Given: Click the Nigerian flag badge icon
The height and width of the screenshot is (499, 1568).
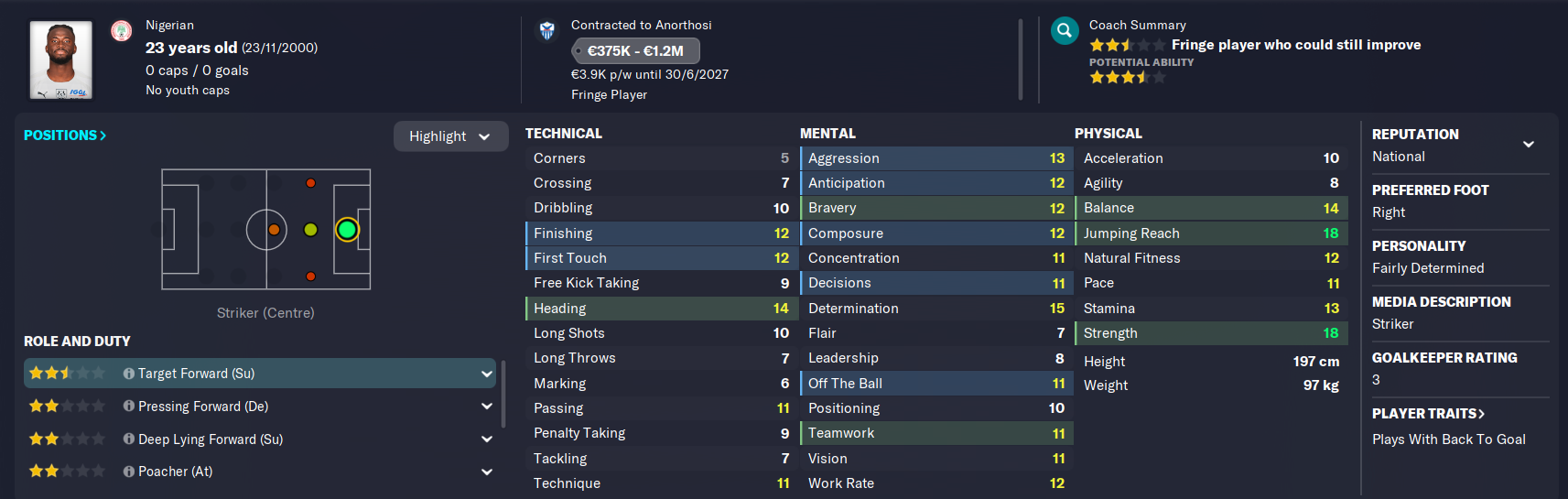Looking at the screenshot, I should pyautogui.click(x=121, y=31).
